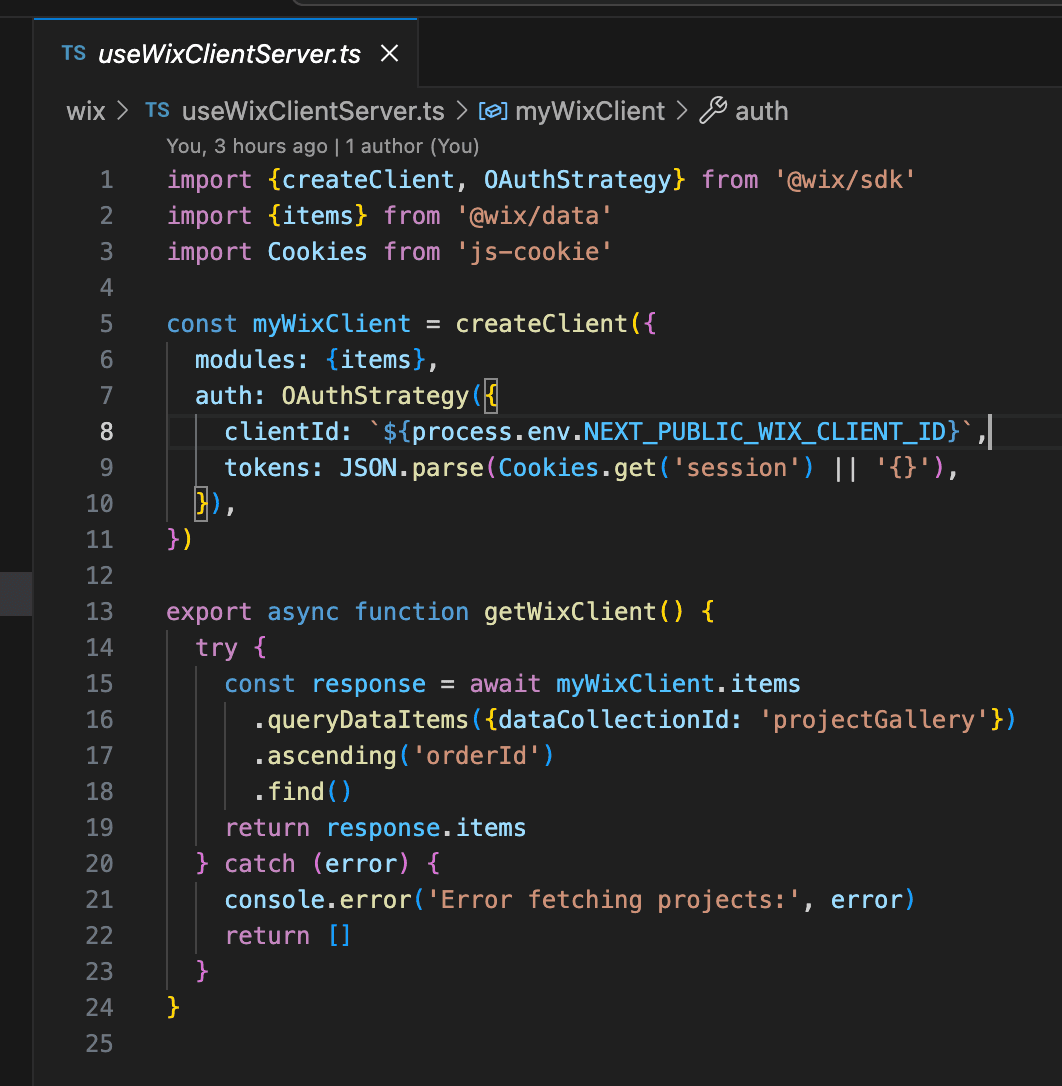Image resolution: width=1062 pixels, height=1086 pixels.
Task: Click the "auth:" property on line 7
Action: (x=229, y=396)
